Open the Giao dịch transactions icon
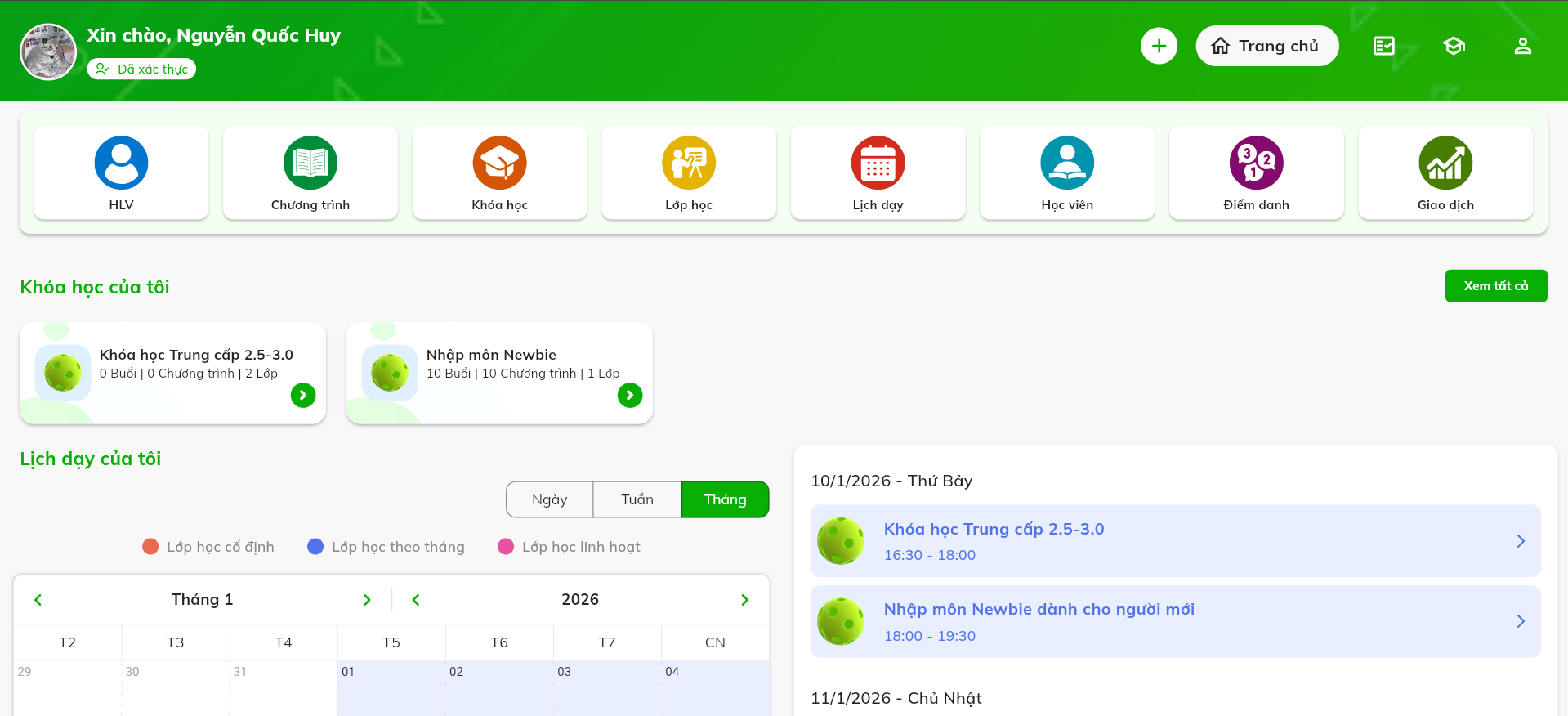Screen dimensions: 1568x716 coord(1445,163)
